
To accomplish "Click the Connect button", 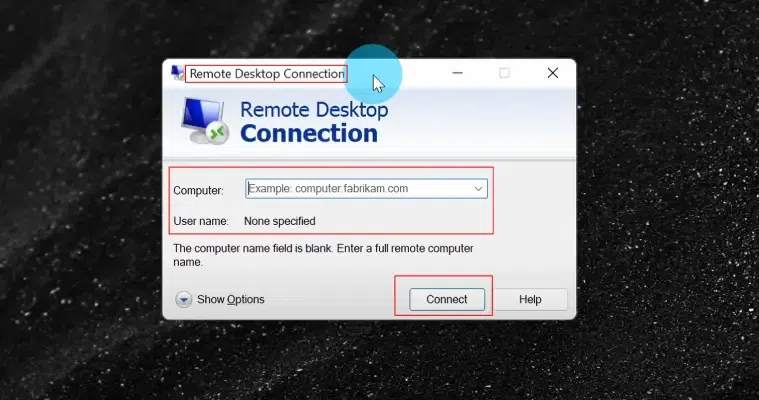I will 447,299.
